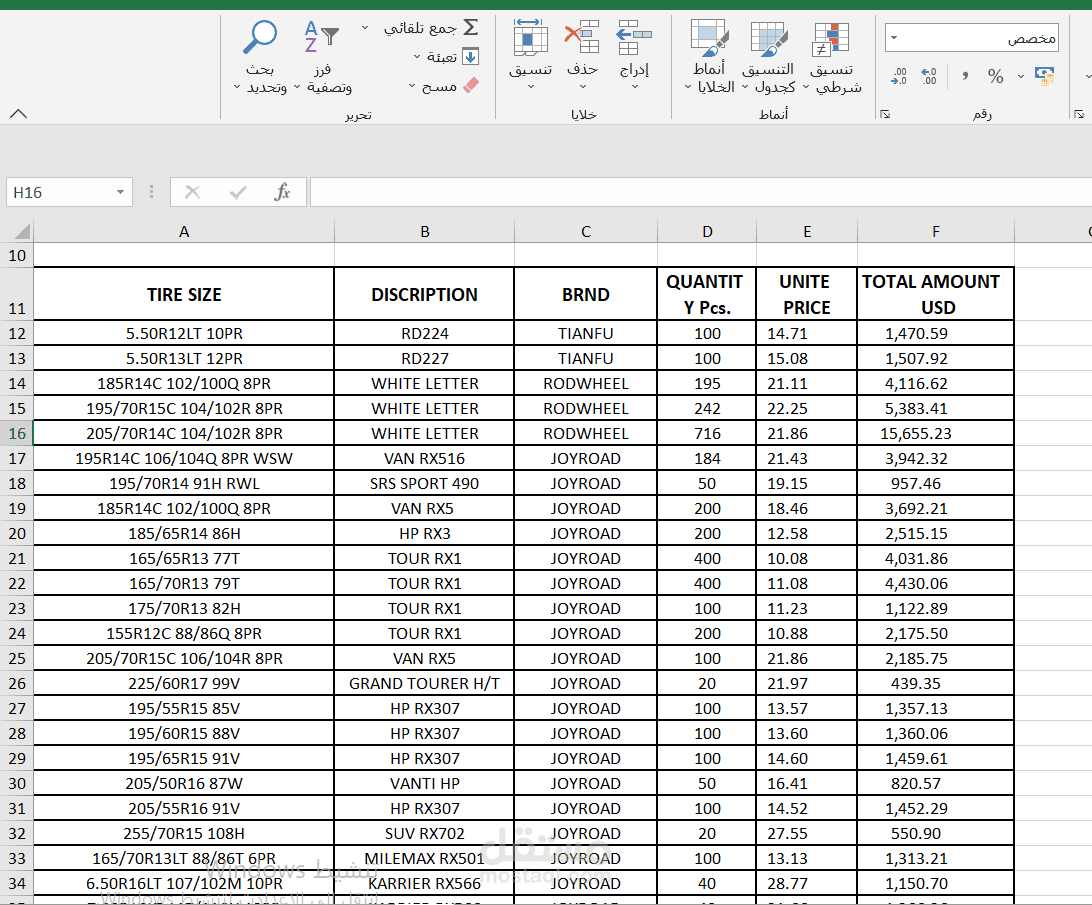1092x905 pixels.
Task: Open the Sort & Filter tool
Action: tap(321, 36)
